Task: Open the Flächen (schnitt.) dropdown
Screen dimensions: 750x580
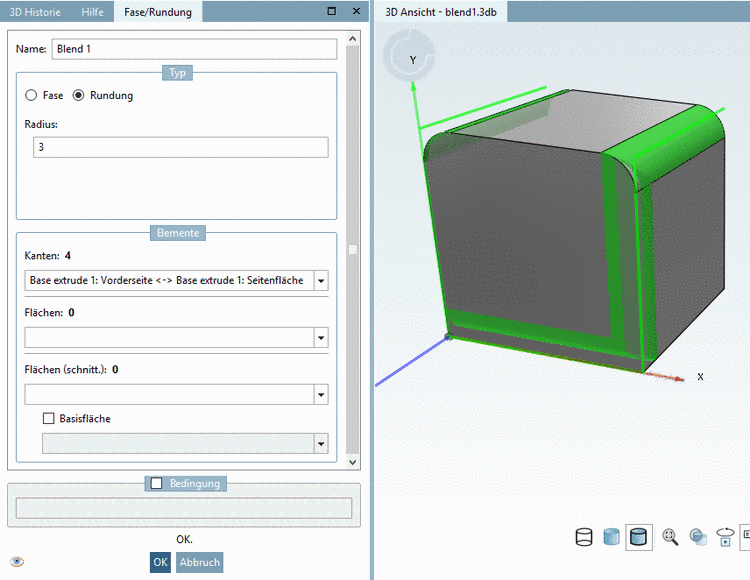Action: tap(321, 394)
